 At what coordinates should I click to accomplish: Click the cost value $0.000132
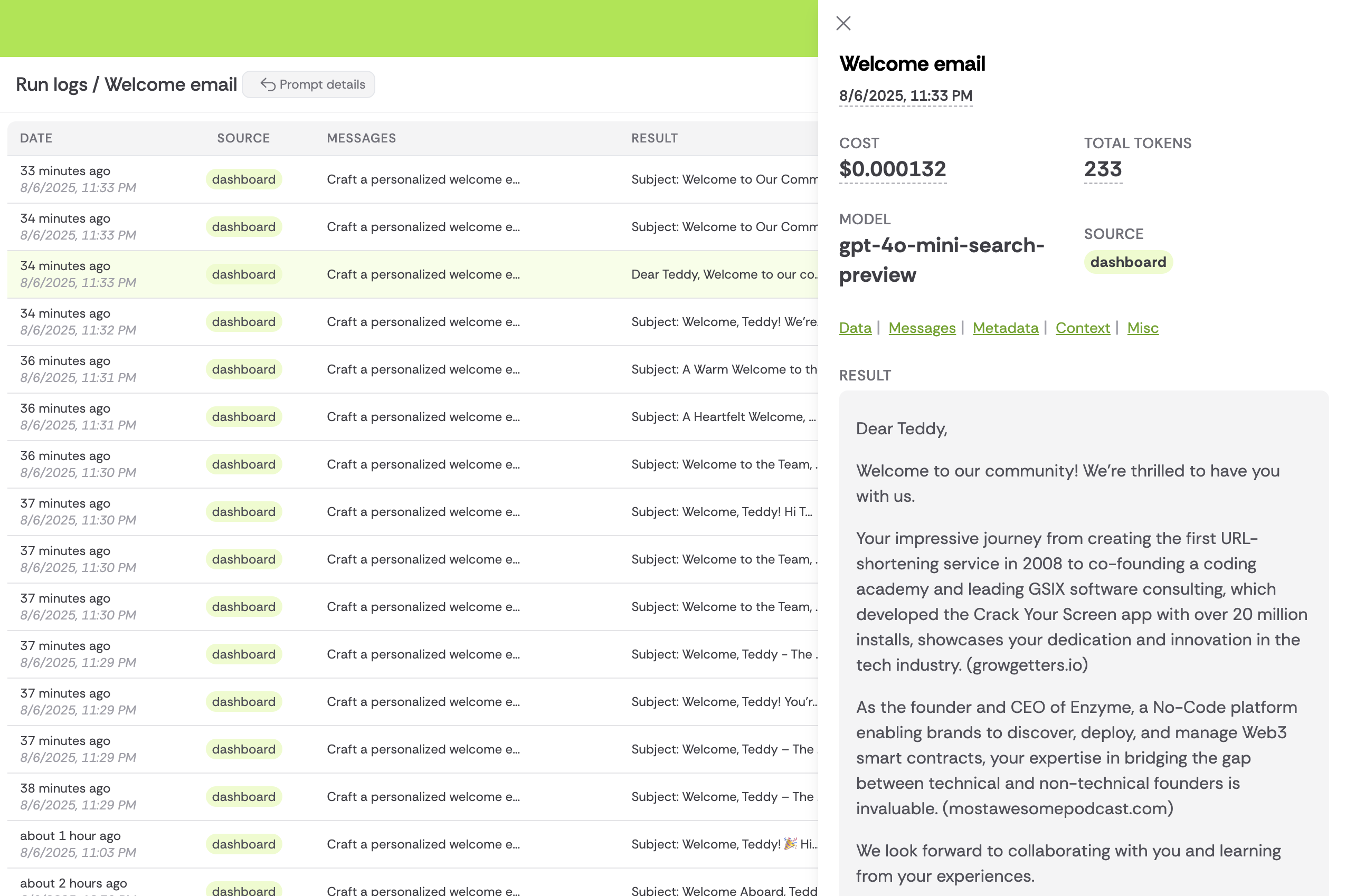pyautogui.click(x=892, y=168)
